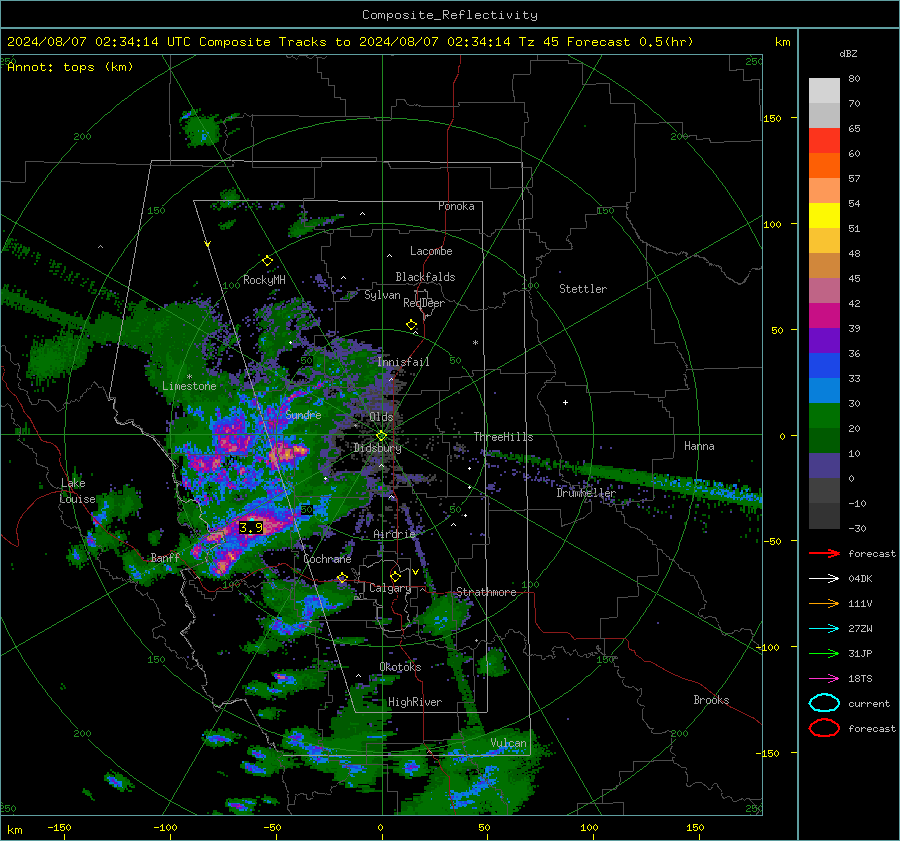Click the Vulcan town label
This screenshot has height=841, width=900.
[508, 743]
